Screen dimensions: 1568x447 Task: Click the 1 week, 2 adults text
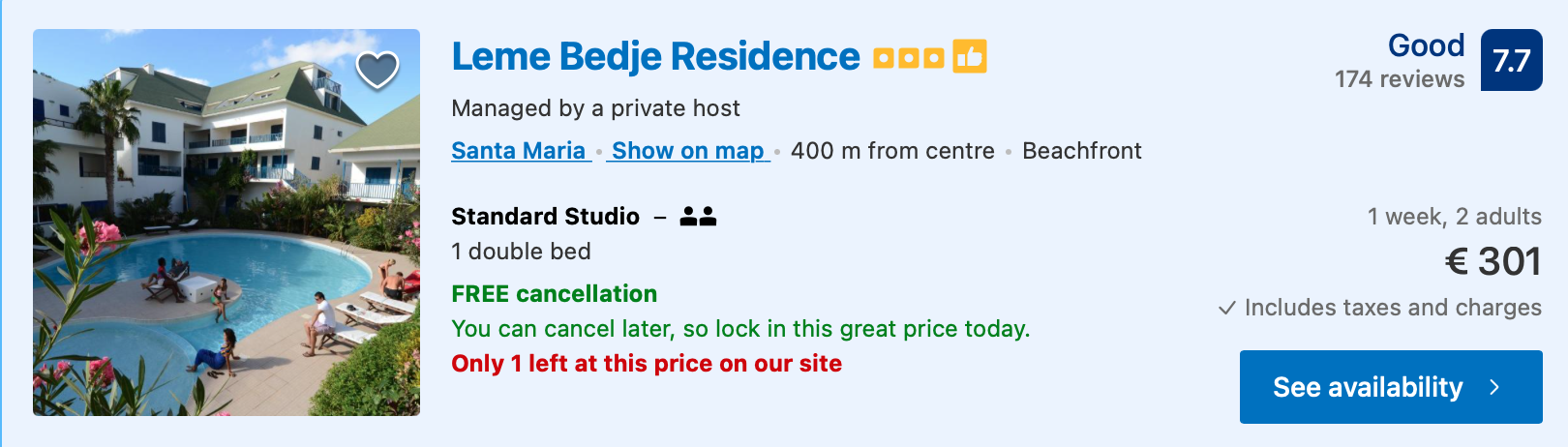click(x=1454, y=217)
